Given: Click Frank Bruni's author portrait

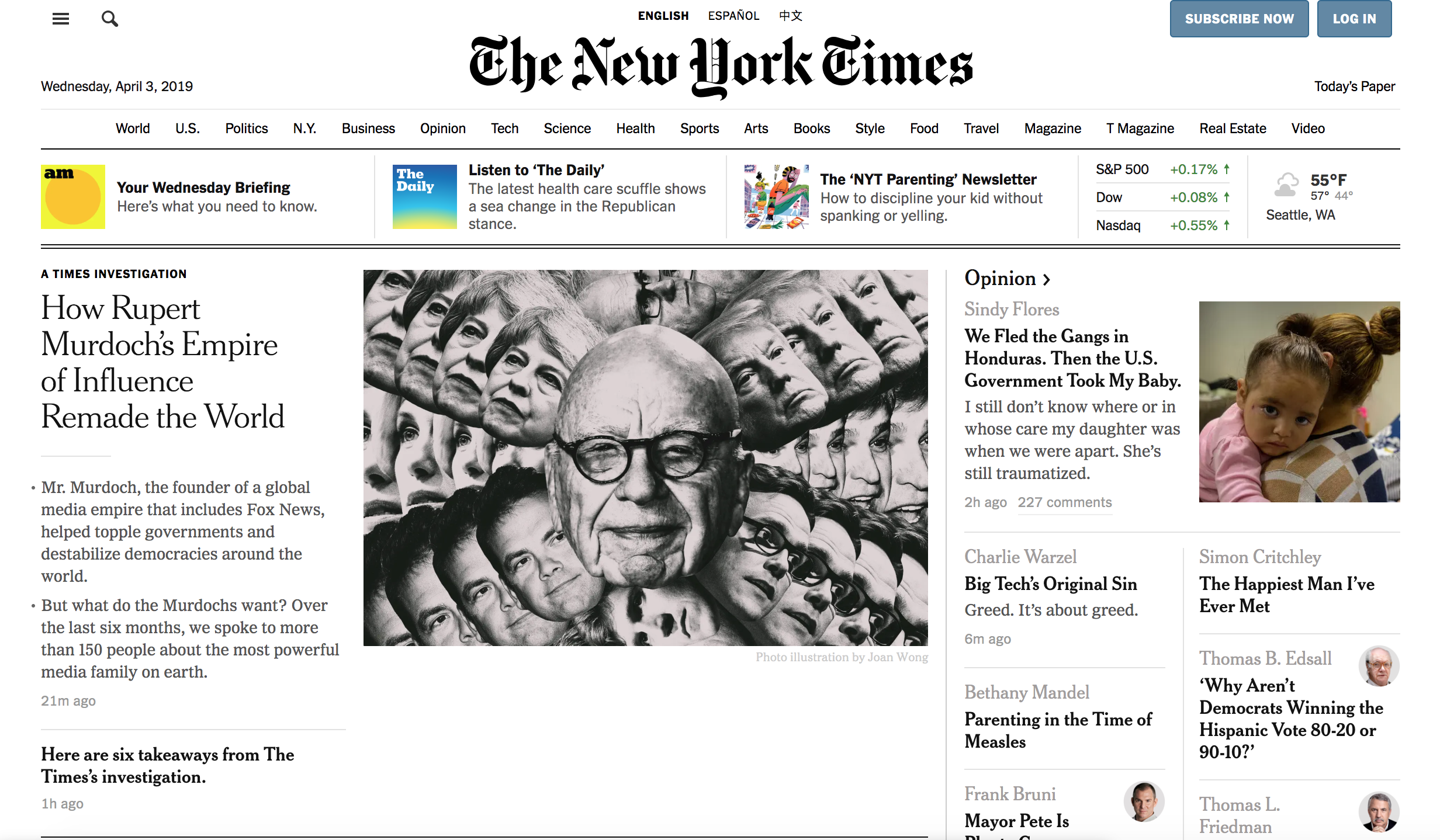Looking at the screenshot, I should pos(1143,801).
